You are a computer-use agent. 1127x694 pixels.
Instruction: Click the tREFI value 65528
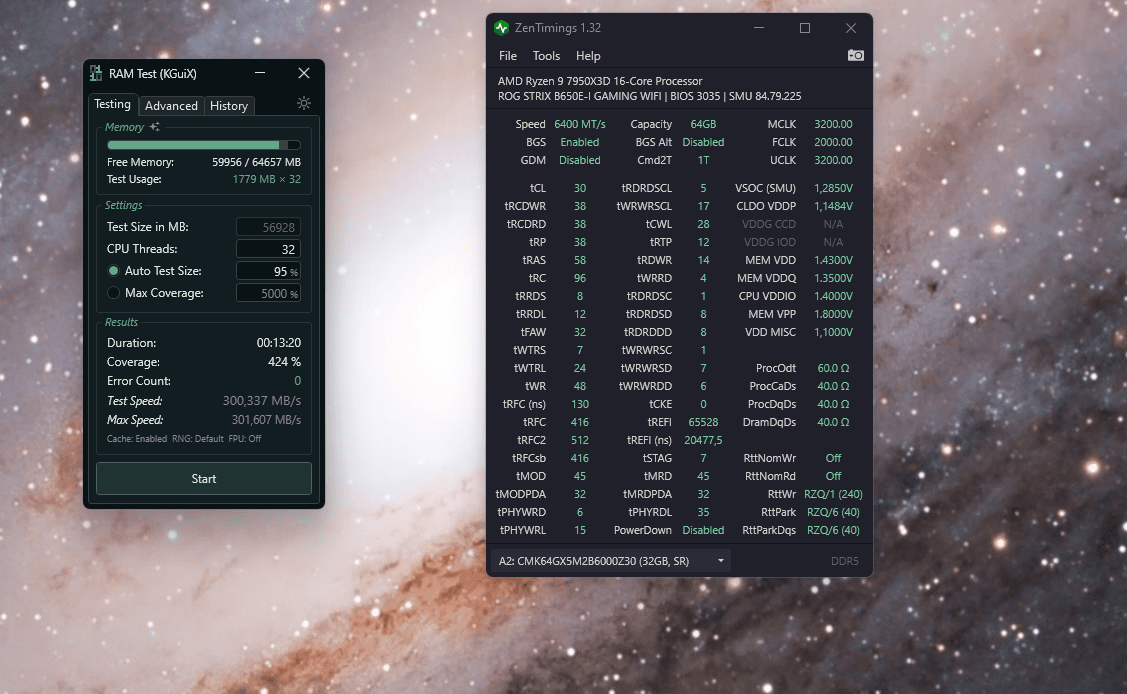point(703,422)
